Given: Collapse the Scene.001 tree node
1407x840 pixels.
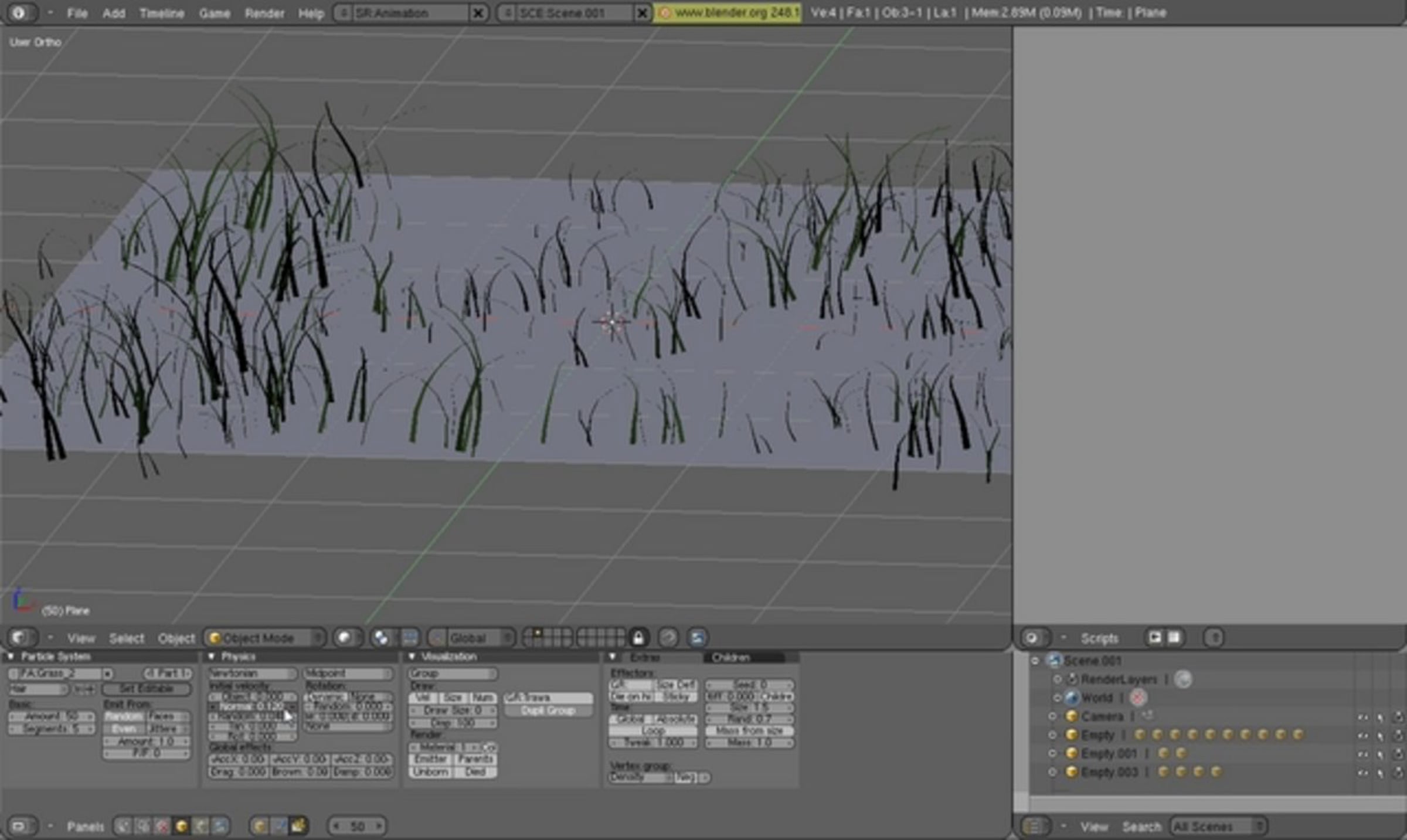Looking at the screenshot, I should click(x=1035, y=661).
